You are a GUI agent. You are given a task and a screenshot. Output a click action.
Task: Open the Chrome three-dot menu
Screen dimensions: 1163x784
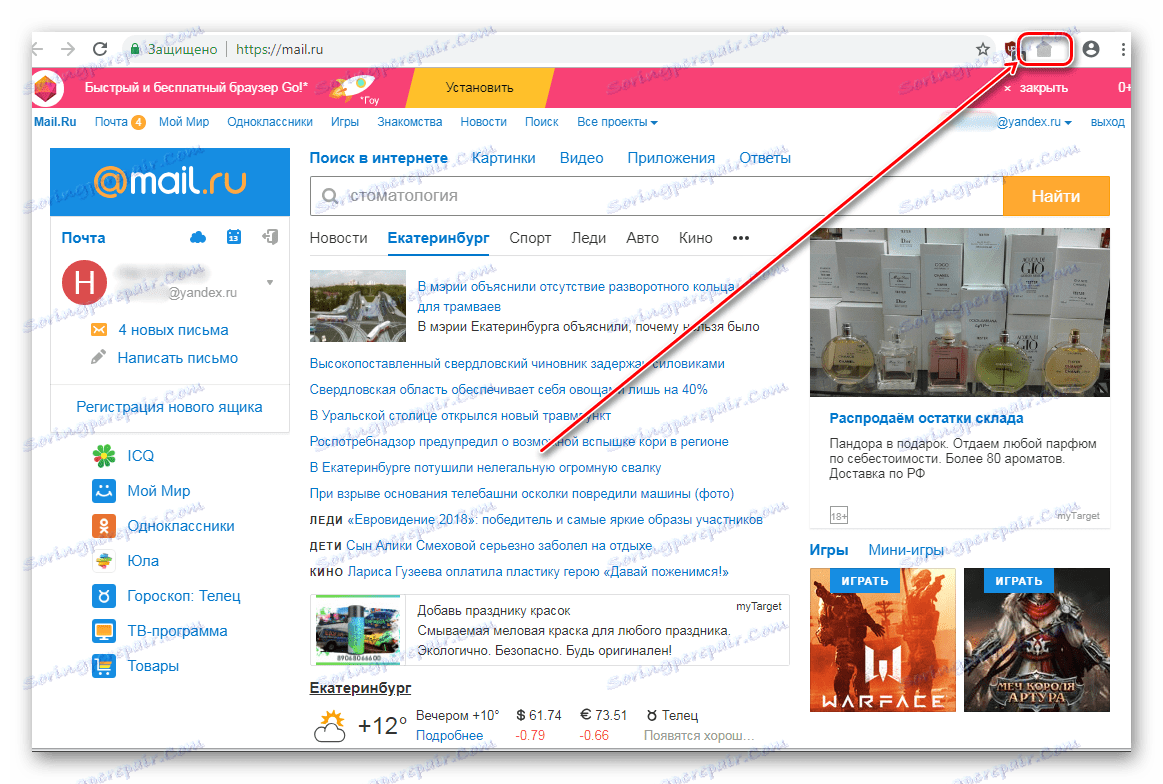(1123, 49)
